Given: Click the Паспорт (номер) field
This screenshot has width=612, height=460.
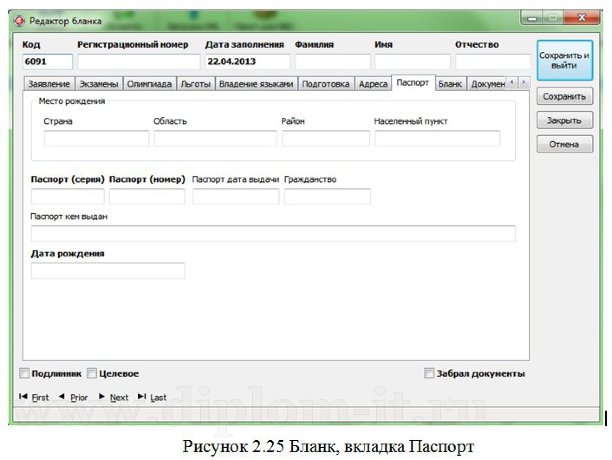Looking at the screenshot, I should click(x=147, y=196).
